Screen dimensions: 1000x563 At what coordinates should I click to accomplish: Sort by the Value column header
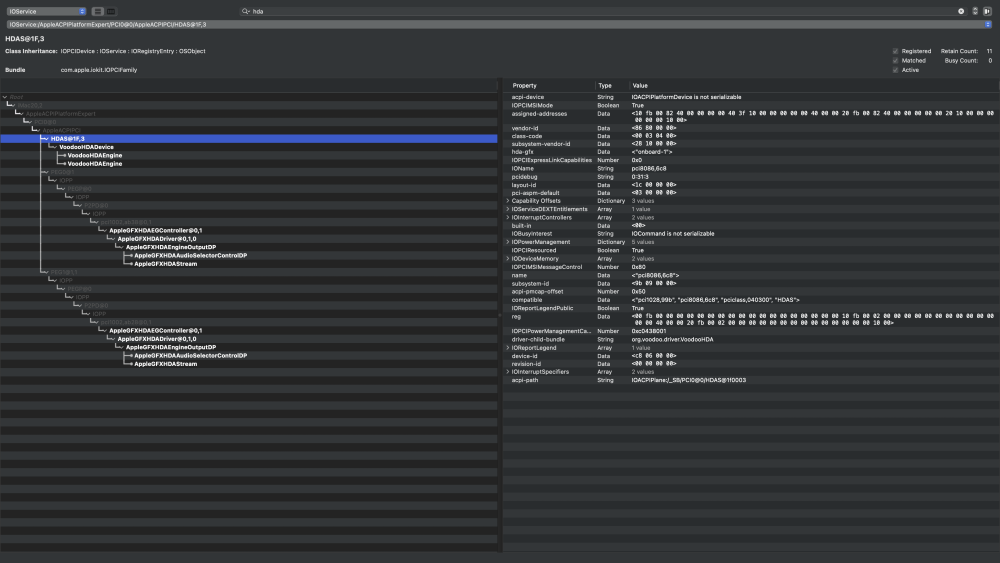[814, 85]
